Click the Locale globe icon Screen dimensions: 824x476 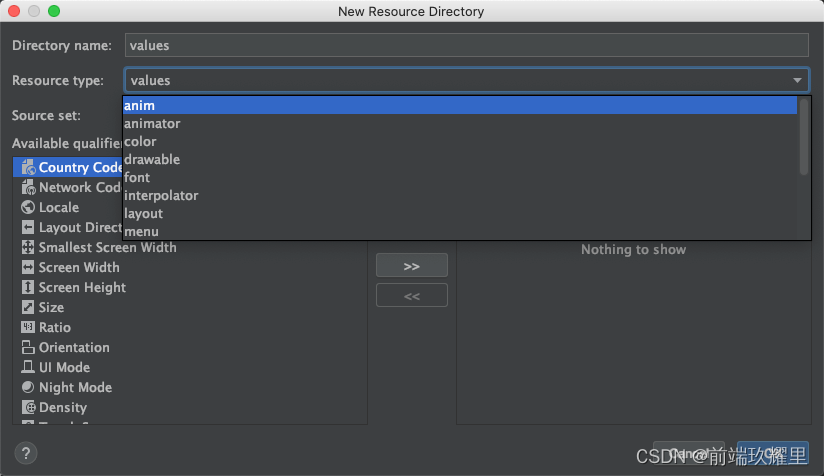click(x=28, y=207)
